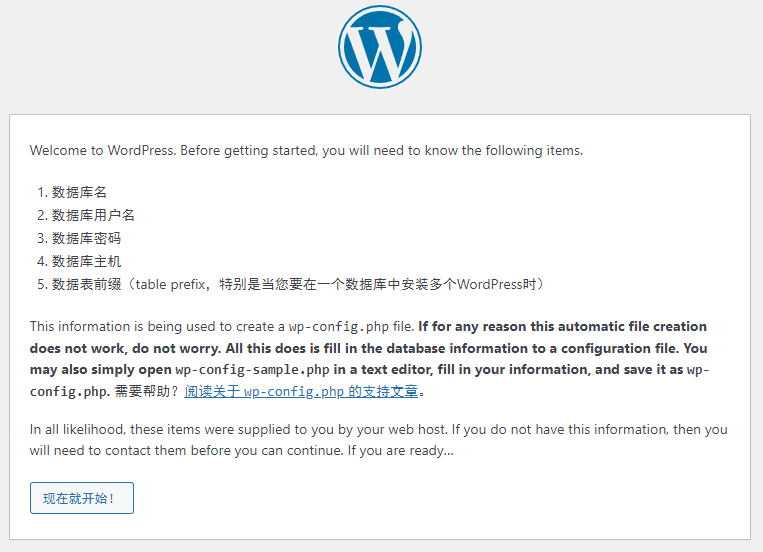Click the 数据库用户名 list item

coord(93,215)
